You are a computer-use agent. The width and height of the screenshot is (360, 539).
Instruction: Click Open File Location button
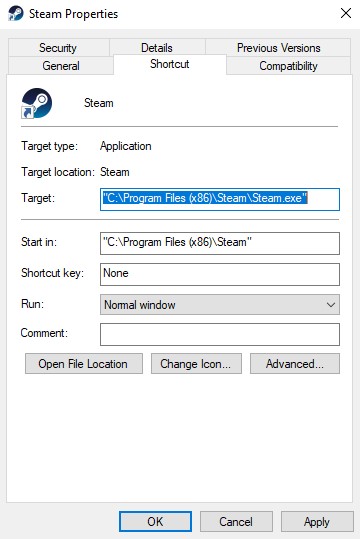coord(84,364)
